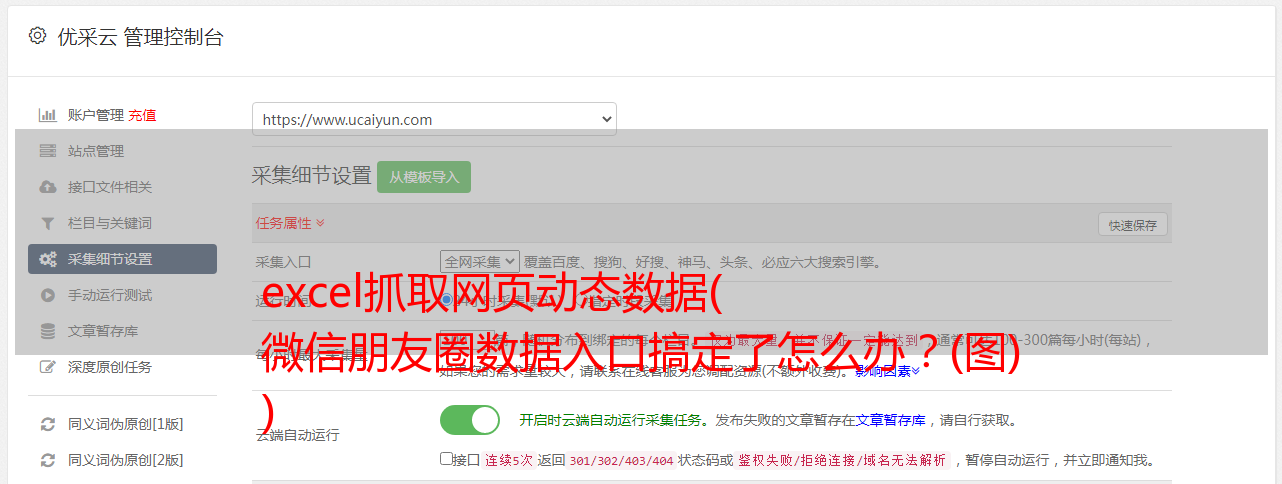Click the 快速保存 button

point(1132,225)
